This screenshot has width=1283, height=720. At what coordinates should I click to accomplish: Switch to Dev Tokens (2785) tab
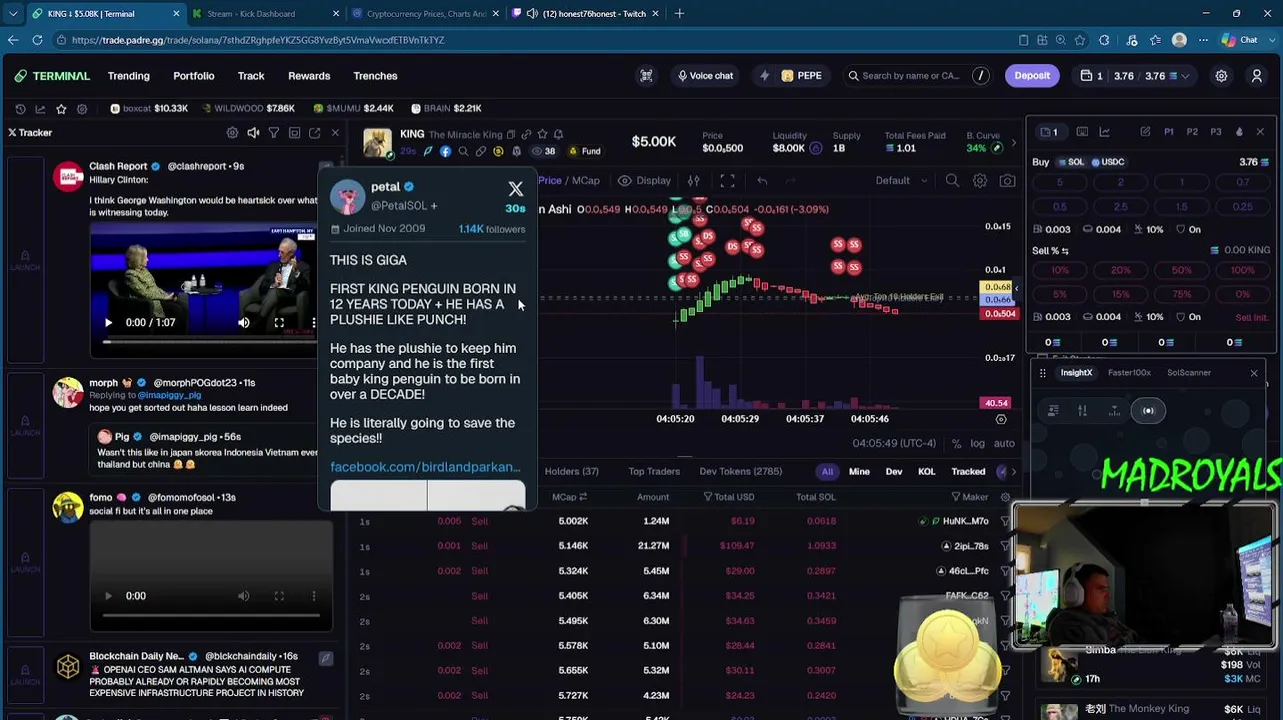pyautogui.click(x=741, y=471)
